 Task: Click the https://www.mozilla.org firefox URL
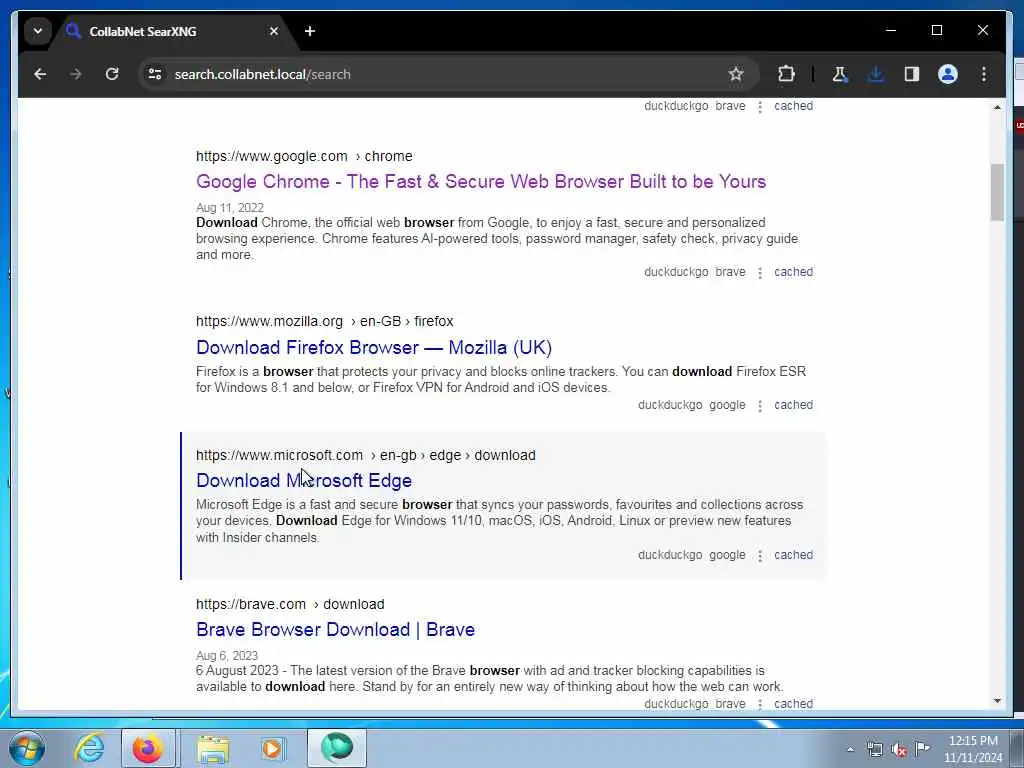coord(325,321)
